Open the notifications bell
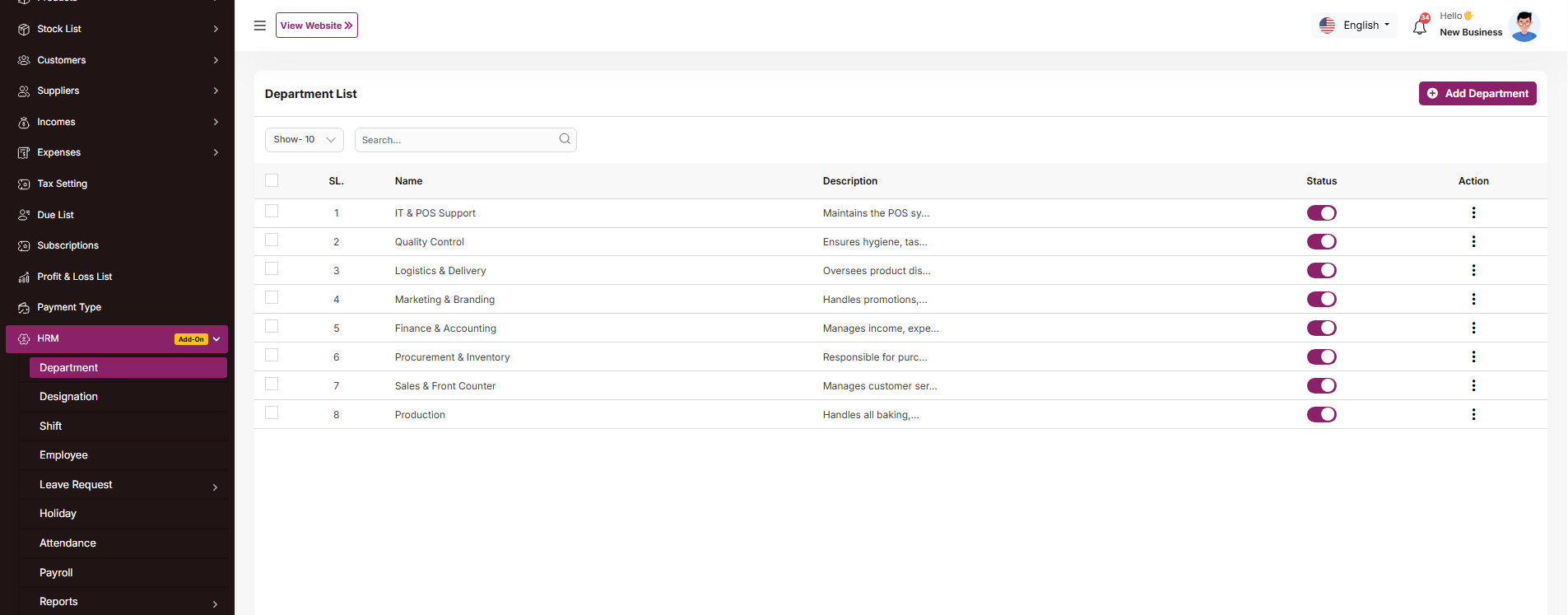The image size is (1568, 615). coord(1419,27)
